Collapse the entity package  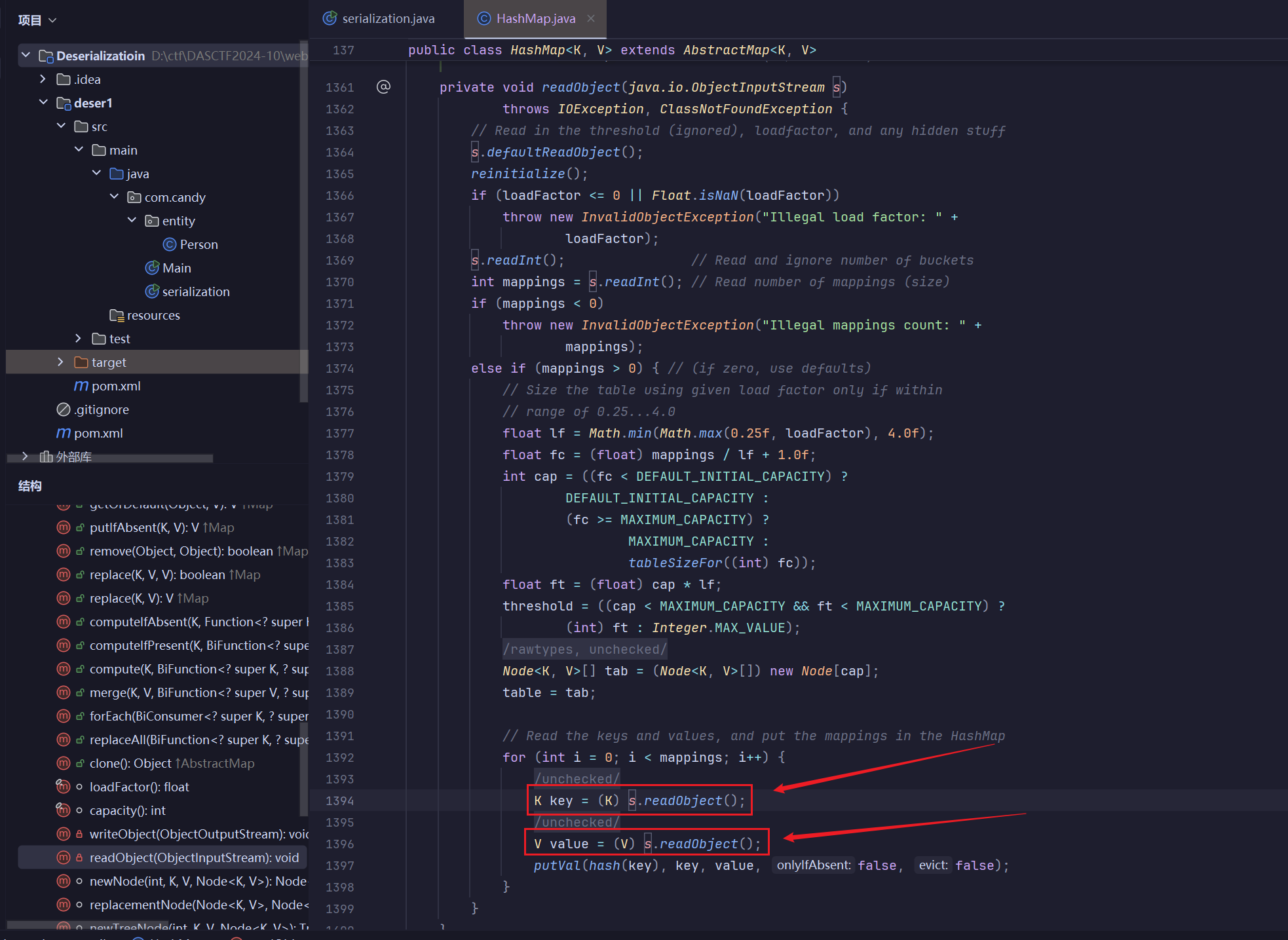[x=132, y=221]
